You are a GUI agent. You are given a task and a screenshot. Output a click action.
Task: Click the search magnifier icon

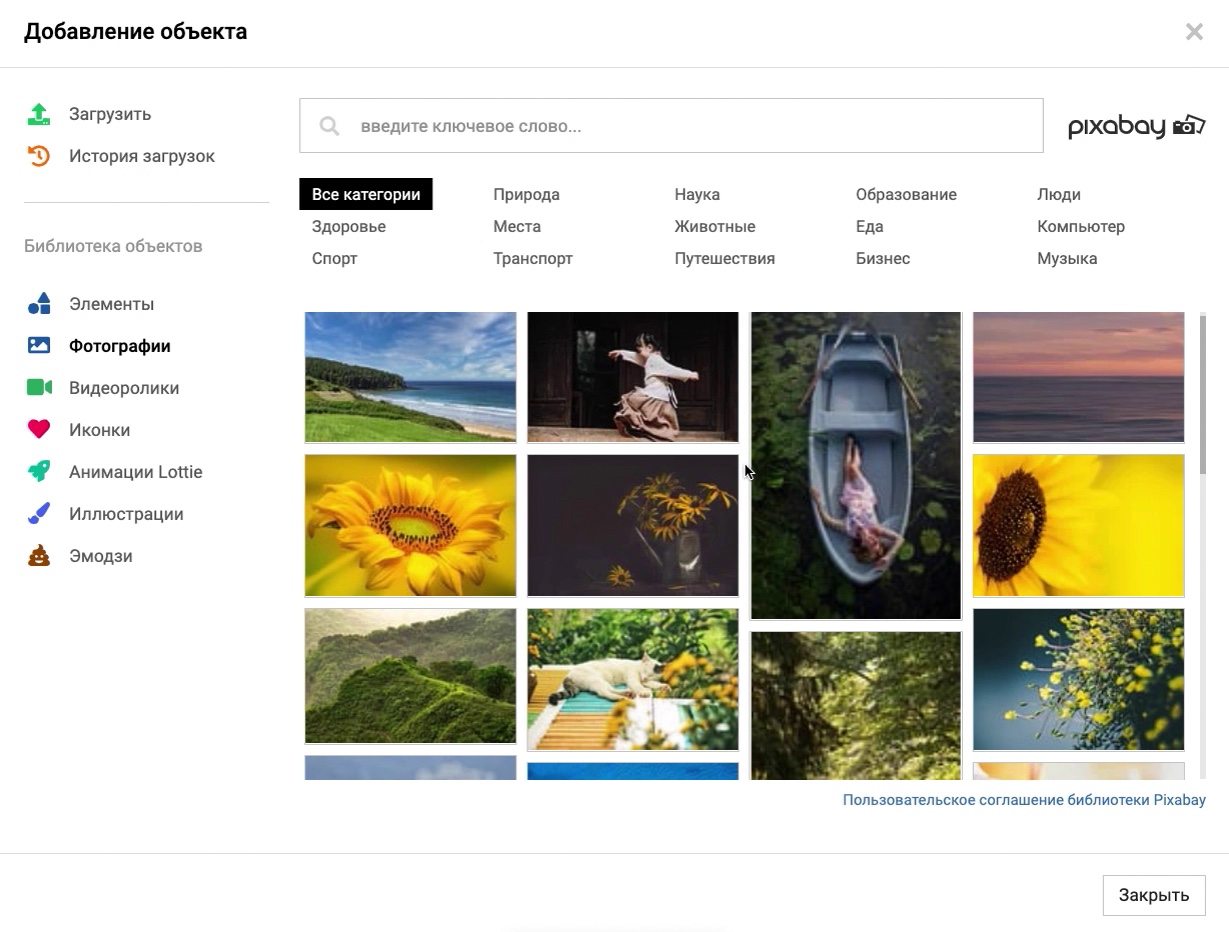pyautogui.click(x=329, y=126)
